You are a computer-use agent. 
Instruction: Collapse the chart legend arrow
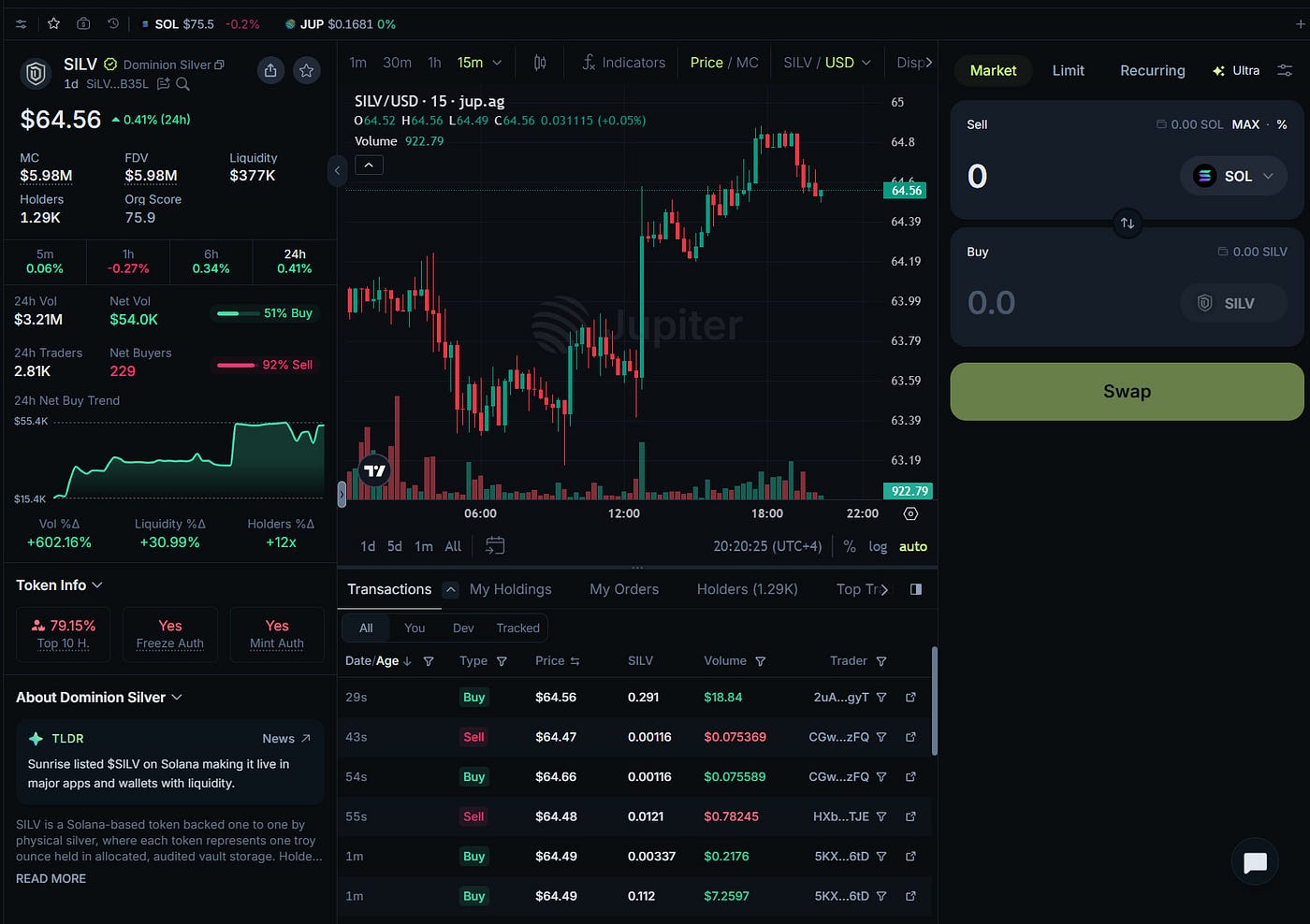[369, 166]
